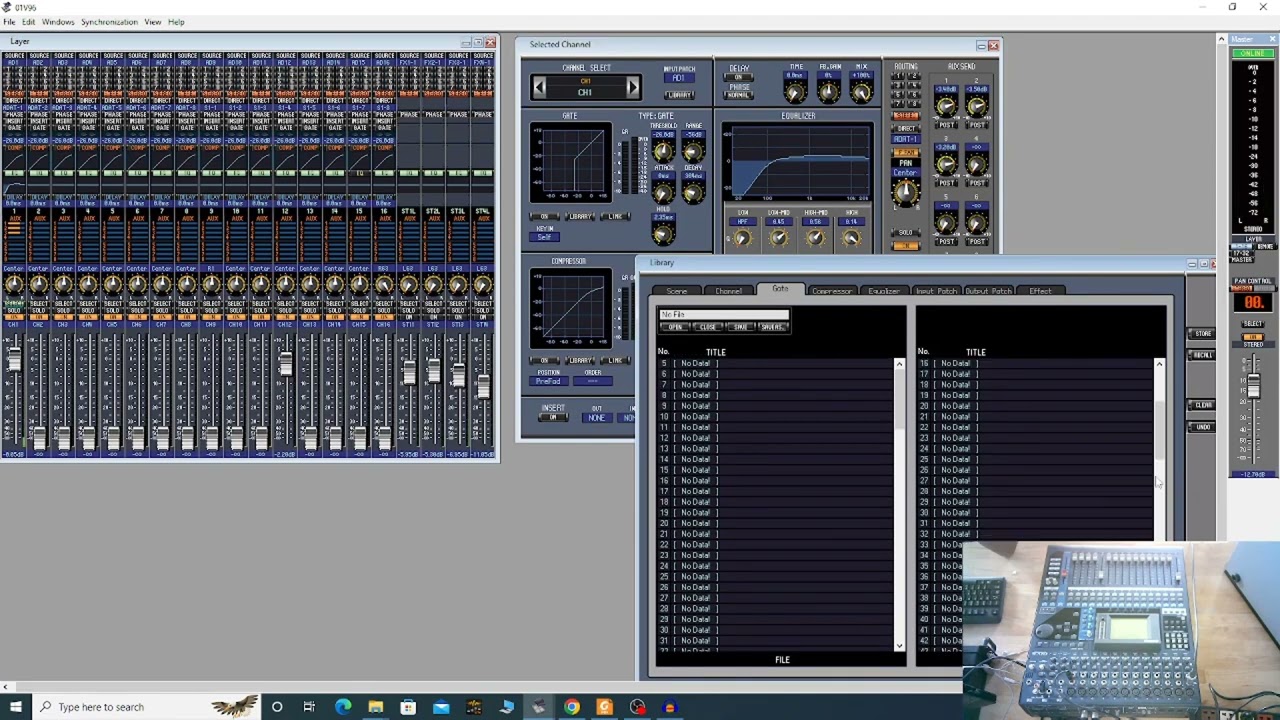Click the Gate Decay knob

tap(692, 192)
